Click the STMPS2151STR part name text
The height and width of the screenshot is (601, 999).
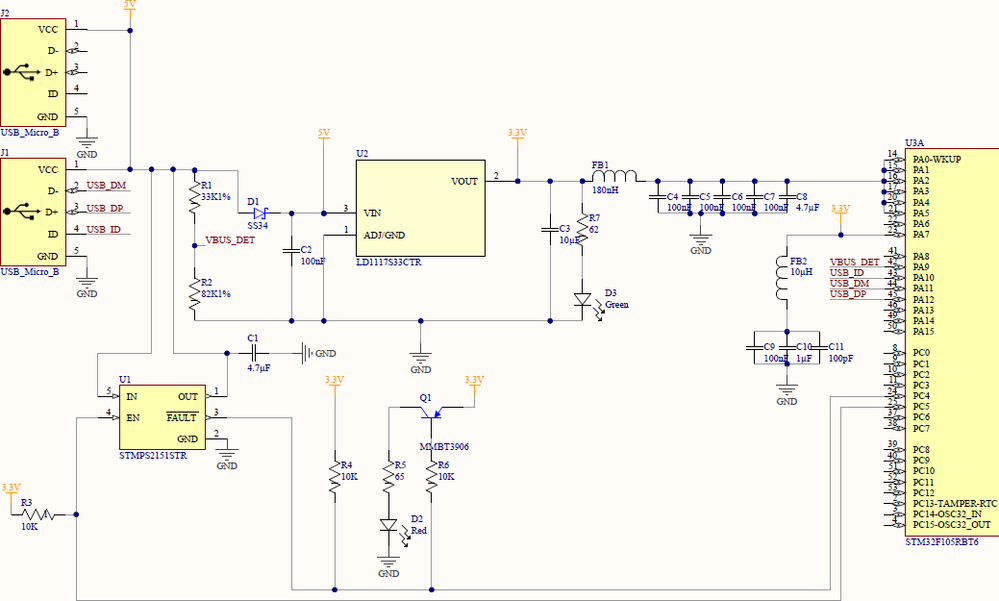(153, 456)
